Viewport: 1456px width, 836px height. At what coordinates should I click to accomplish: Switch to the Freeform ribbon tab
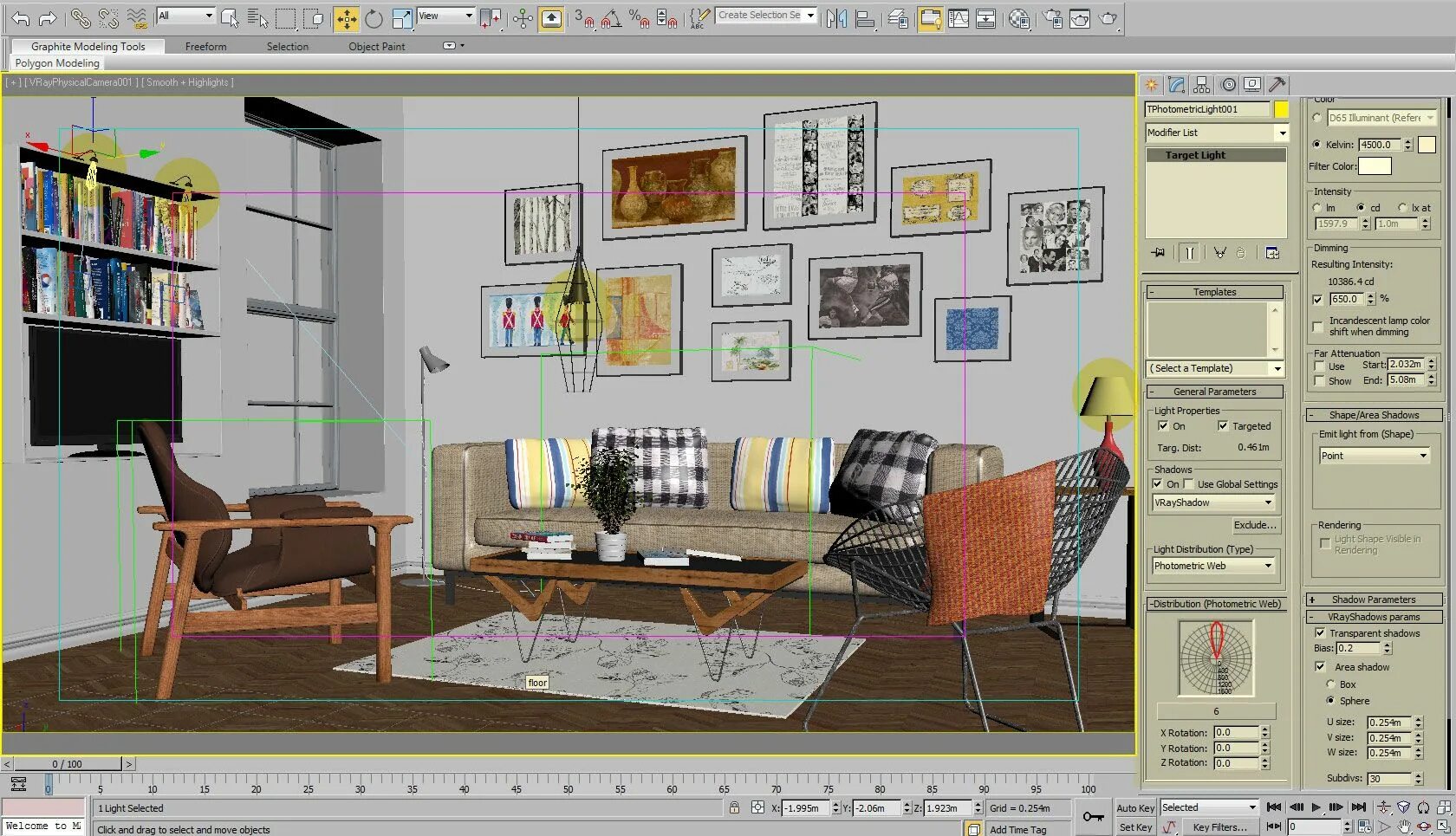pos(205,47)
